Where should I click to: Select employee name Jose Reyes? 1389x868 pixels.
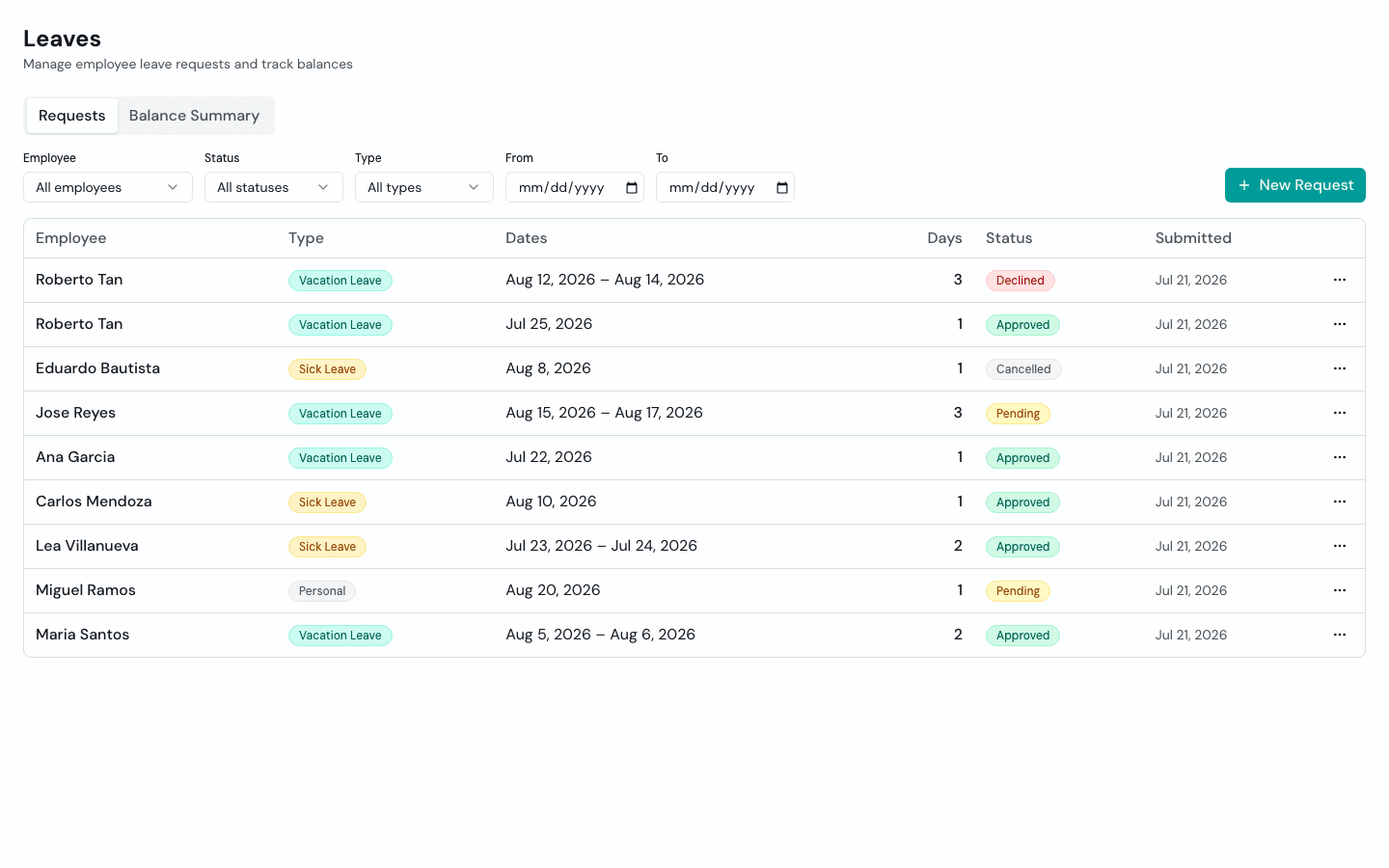tap(75, 413)
